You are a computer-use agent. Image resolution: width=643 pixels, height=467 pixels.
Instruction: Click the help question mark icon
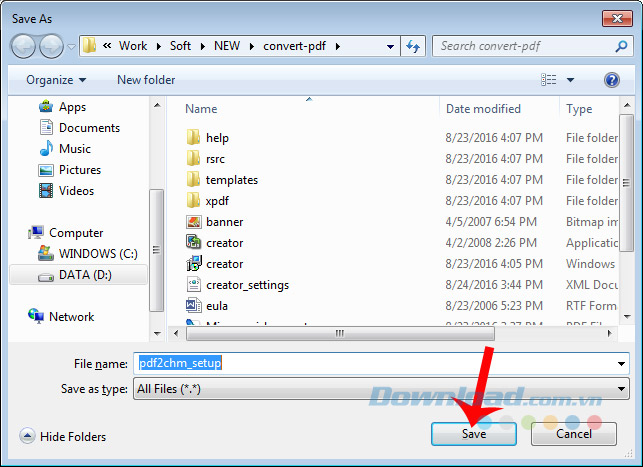point(611,80)
